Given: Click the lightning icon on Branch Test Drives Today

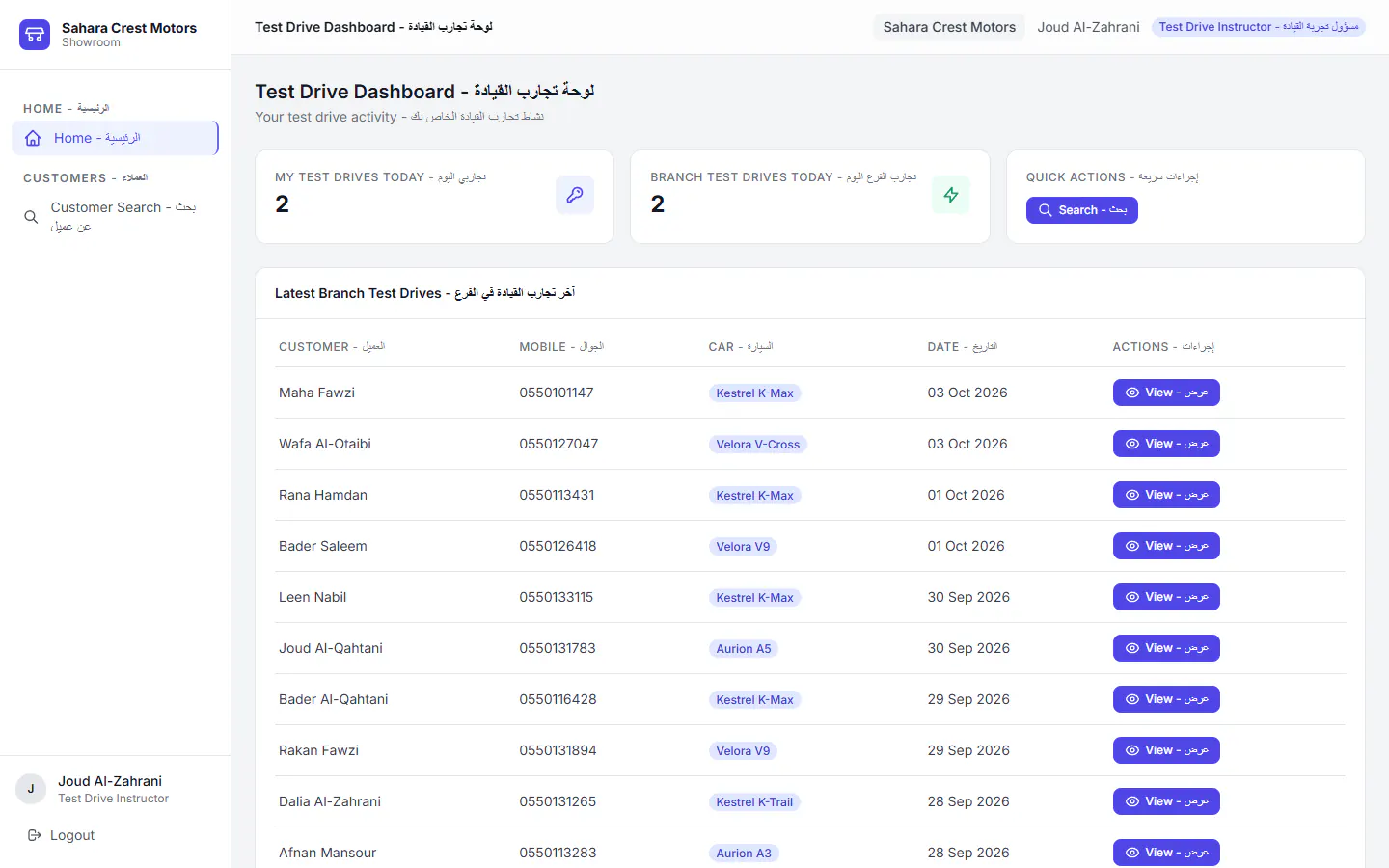Looking at the screenshot, I should click(x=951, y=195).
